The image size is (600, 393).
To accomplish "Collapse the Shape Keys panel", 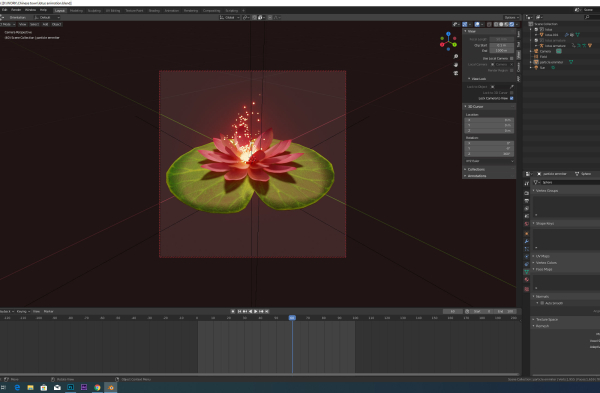I will [534, 223].
